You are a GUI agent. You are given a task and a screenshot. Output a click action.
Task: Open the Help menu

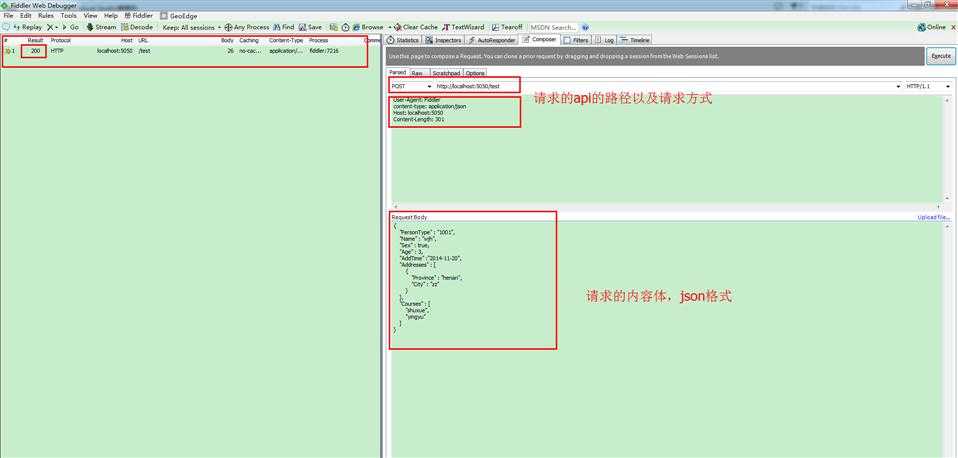111,16
